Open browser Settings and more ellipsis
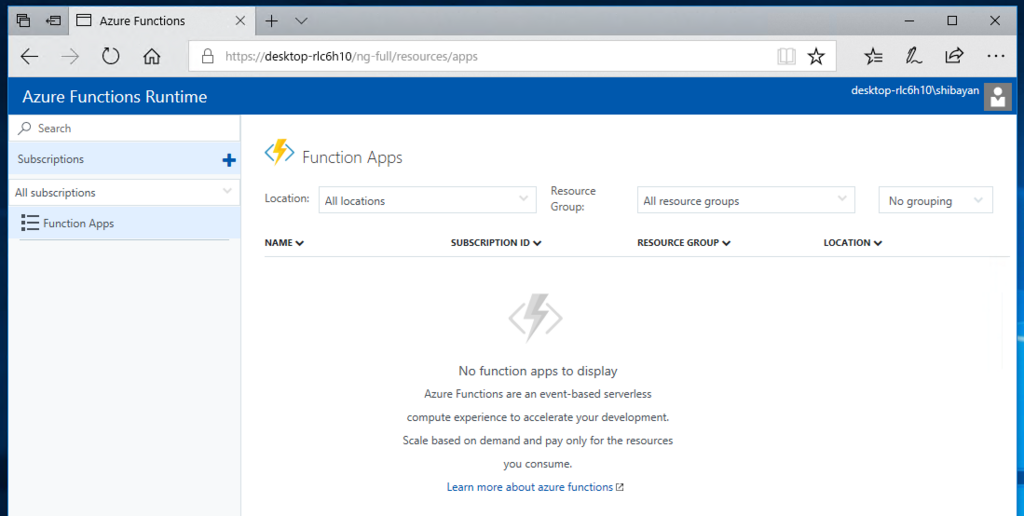Image resolution: width=1024 pixels, height=516 pixels. coord(996,57)
